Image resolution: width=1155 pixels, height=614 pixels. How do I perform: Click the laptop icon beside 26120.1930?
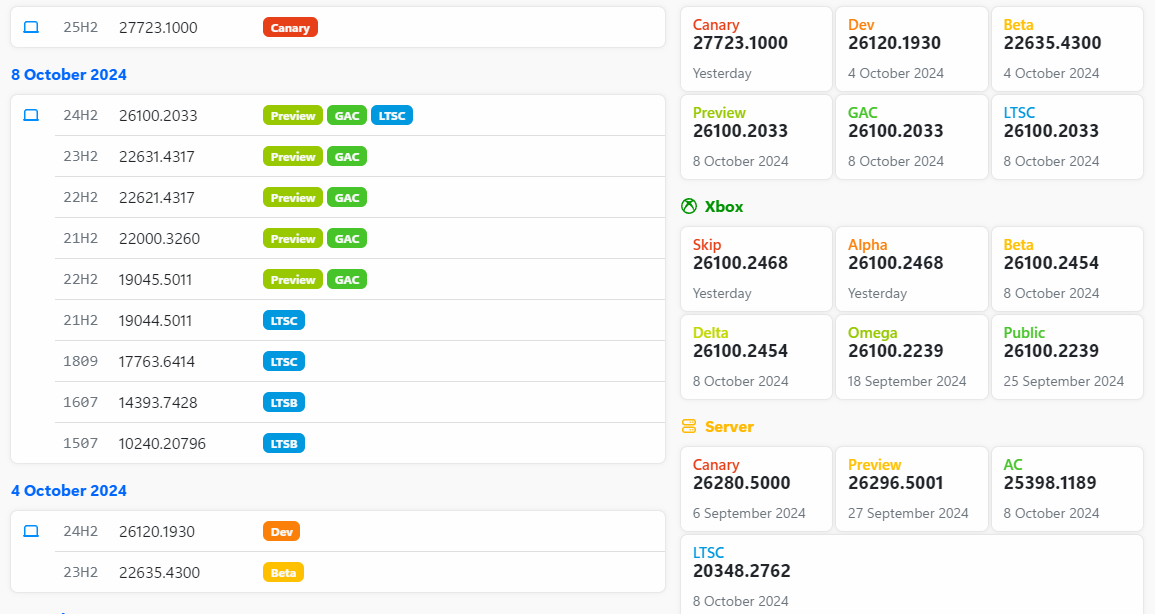tap(31, 531)
